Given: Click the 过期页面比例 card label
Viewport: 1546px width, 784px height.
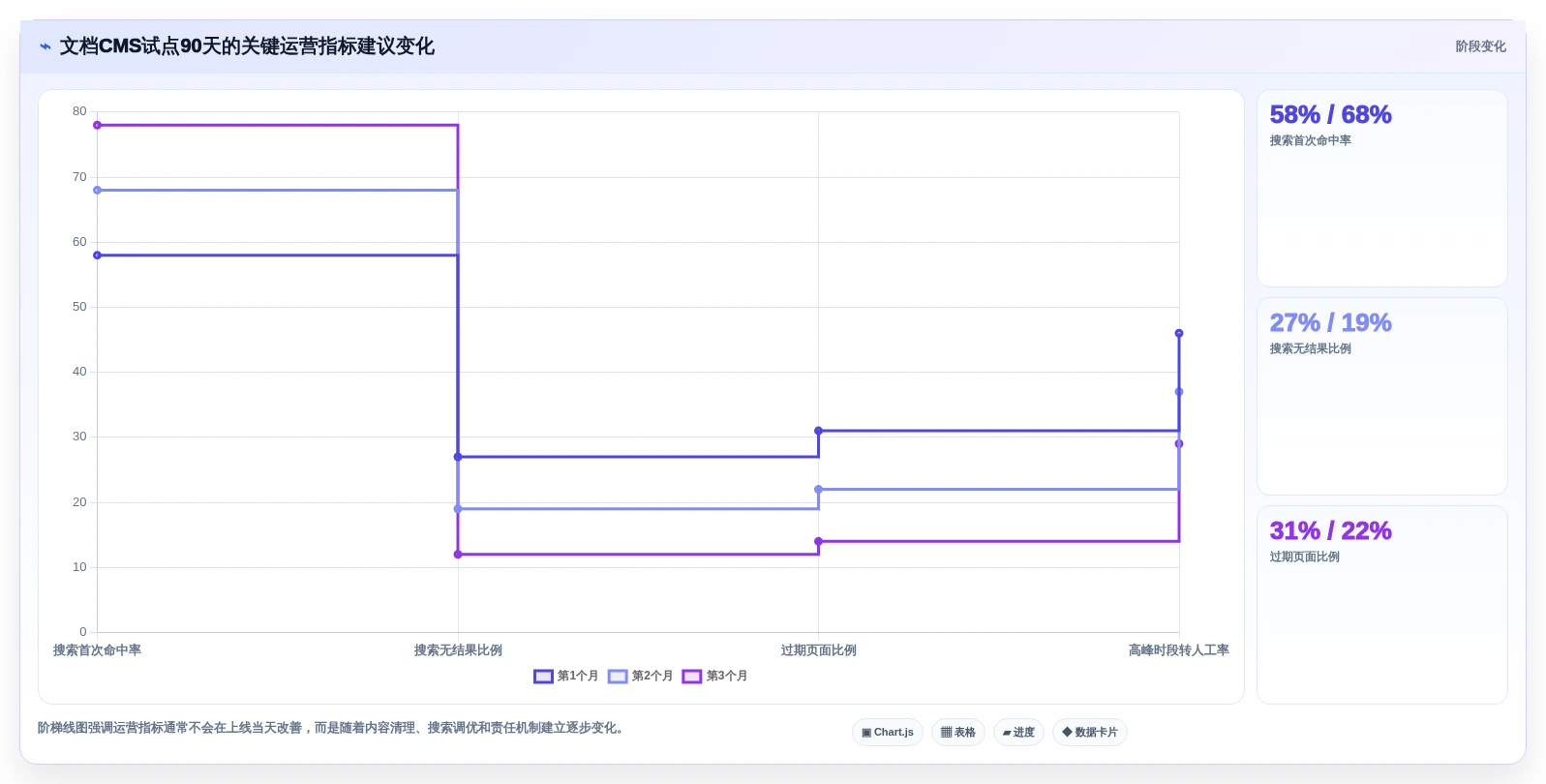Looking at the screenshot, I should tap(1304, 557).
